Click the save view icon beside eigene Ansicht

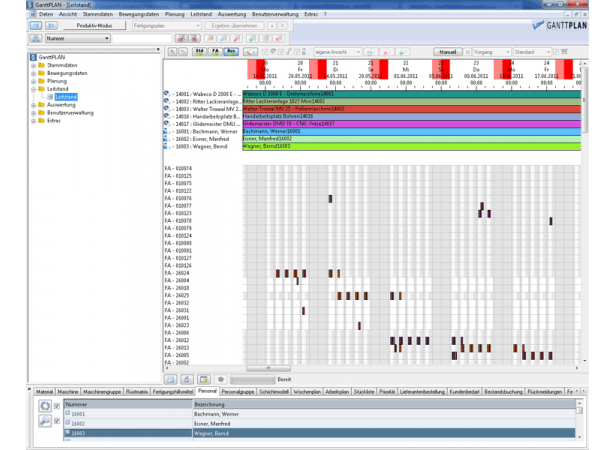pyautogui.click(x=370, y=52)
